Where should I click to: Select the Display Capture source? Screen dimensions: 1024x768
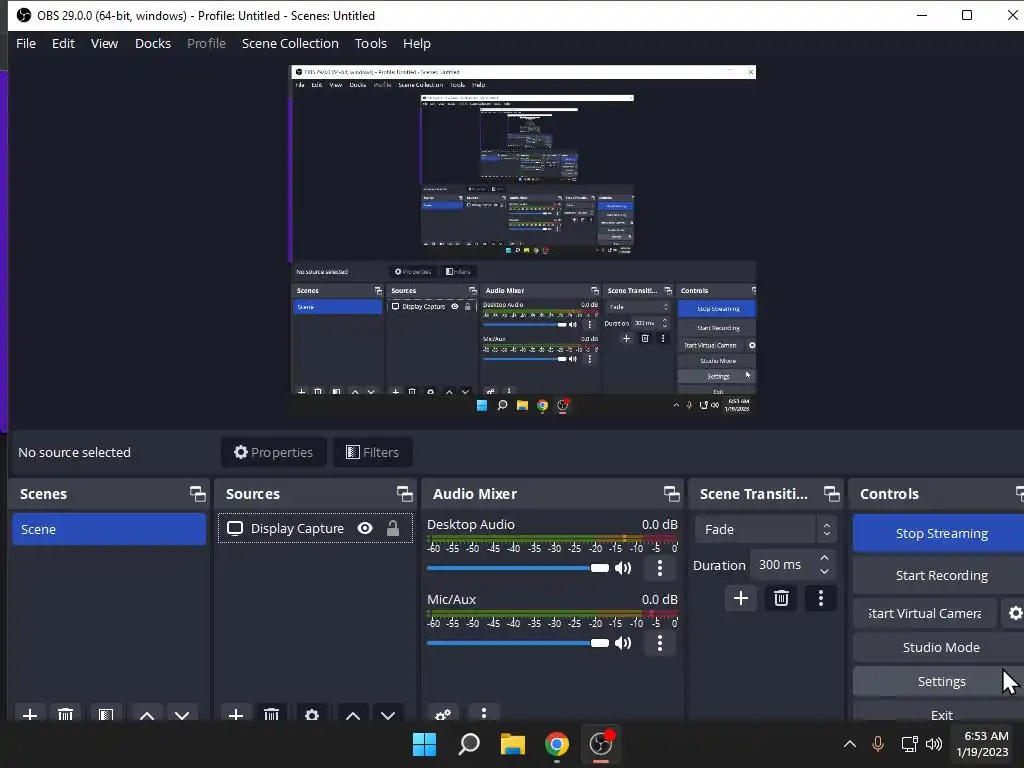[x=315, y=528]
